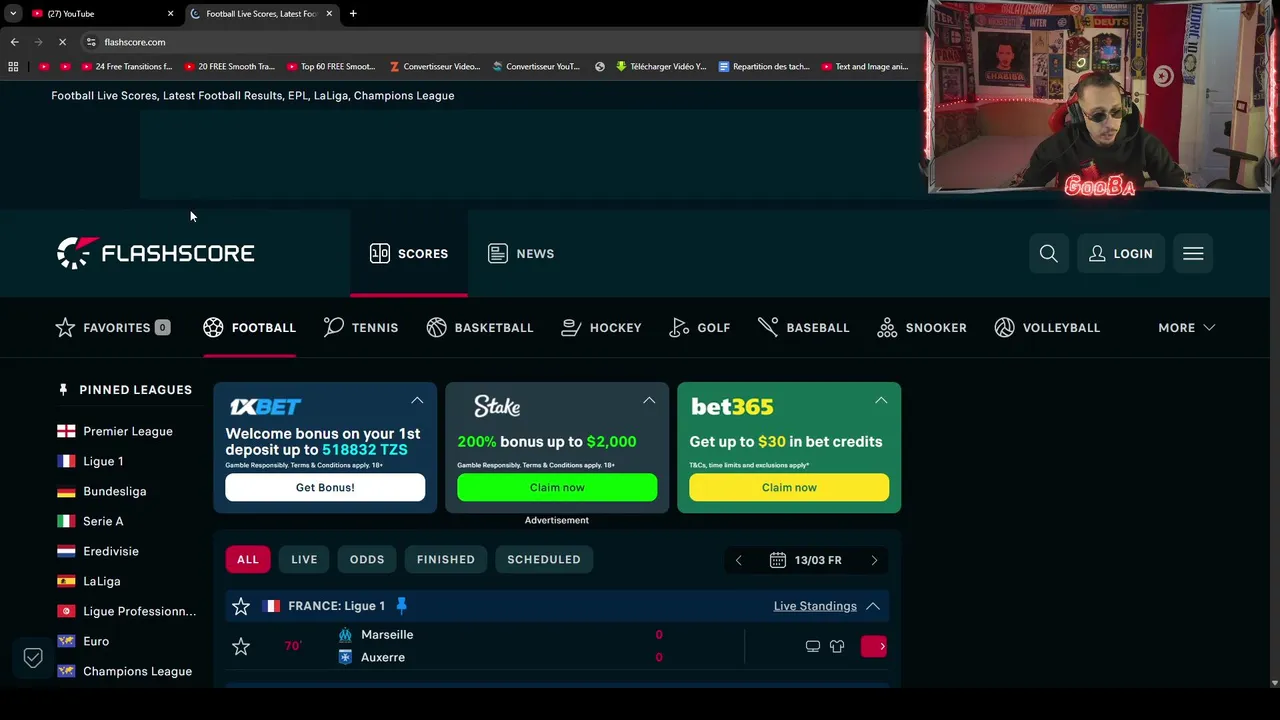Open the Live Standings link

tap(815, 606)
